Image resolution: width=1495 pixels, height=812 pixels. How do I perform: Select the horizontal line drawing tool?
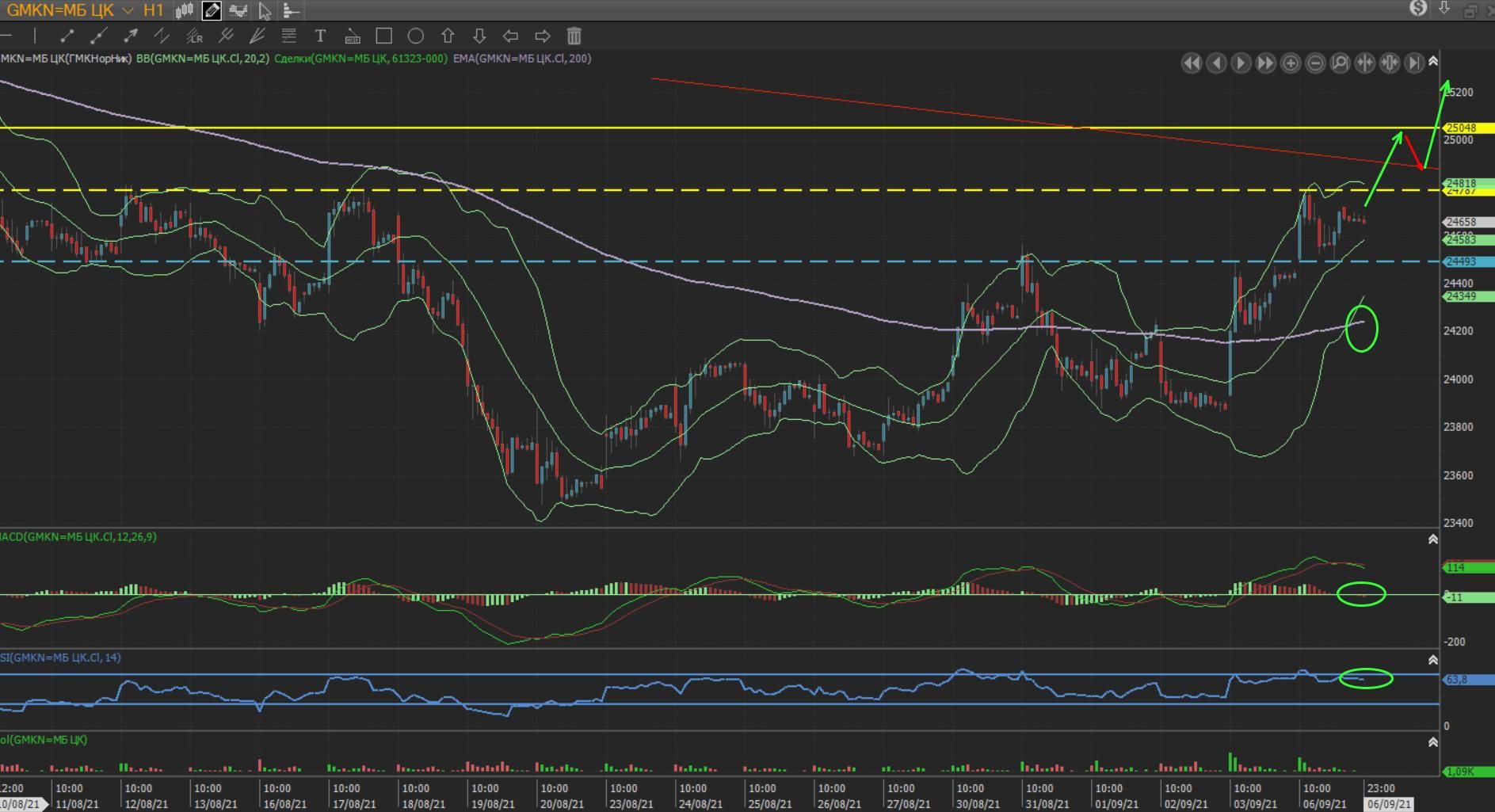point(6,36)
